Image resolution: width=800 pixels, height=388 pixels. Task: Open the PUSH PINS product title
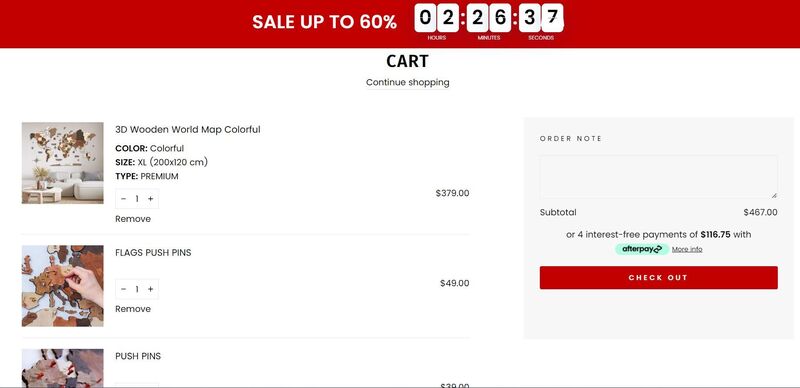[138, 356]
